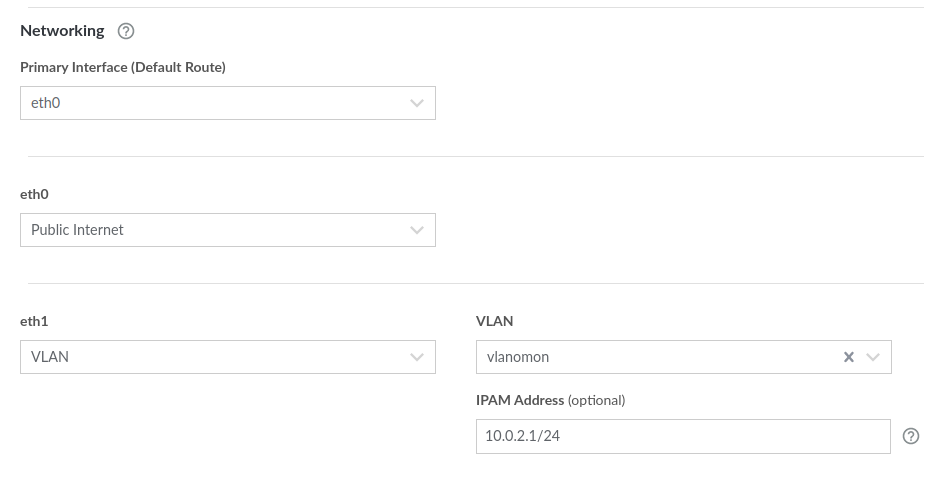The width and height of the screenshot is (952, 479).
Task: Click the (optional) text by IPAM Address
Action: 597,400
